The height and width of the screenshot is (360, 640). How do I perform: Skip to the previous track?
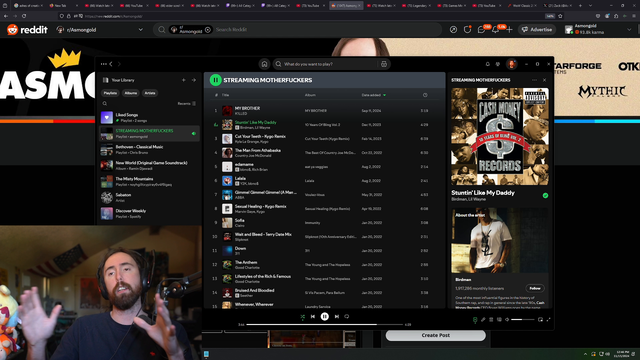click(313, 316)
